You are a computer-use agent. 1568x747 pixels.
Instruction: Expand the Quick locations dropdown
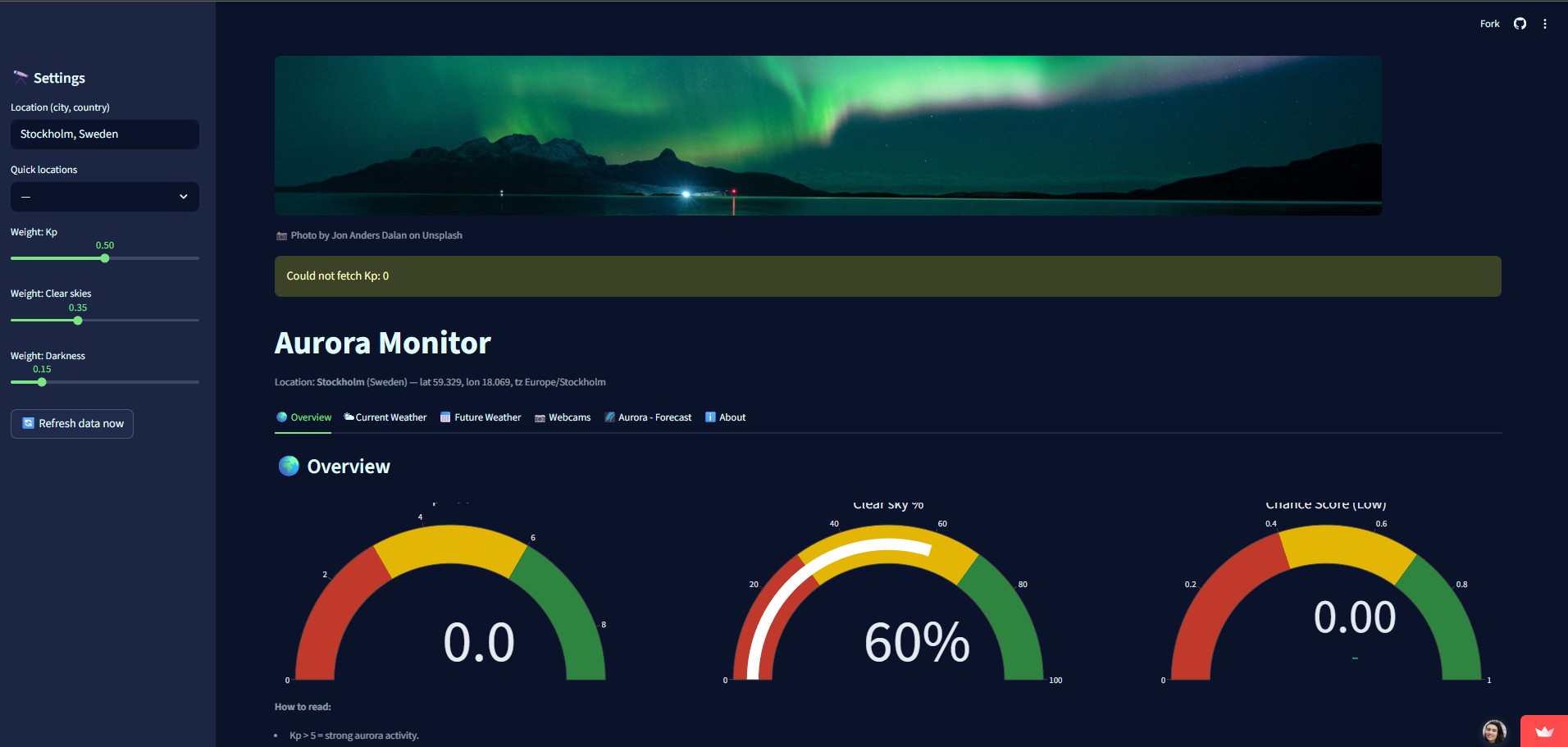point(105,197)
